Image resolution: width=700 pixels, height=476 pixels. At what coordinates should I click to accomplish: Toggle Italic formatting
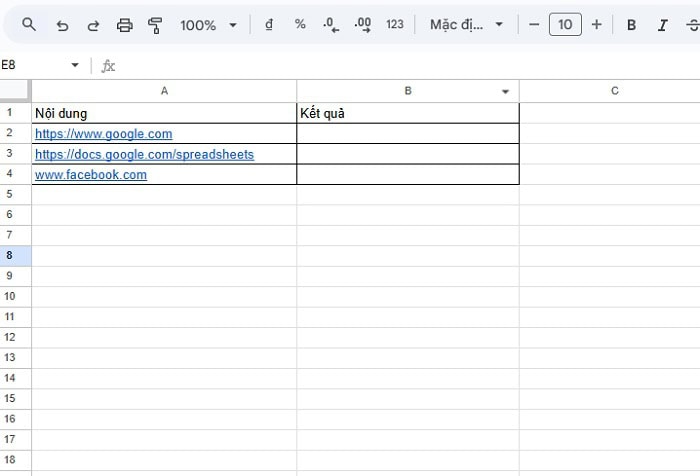662,24
